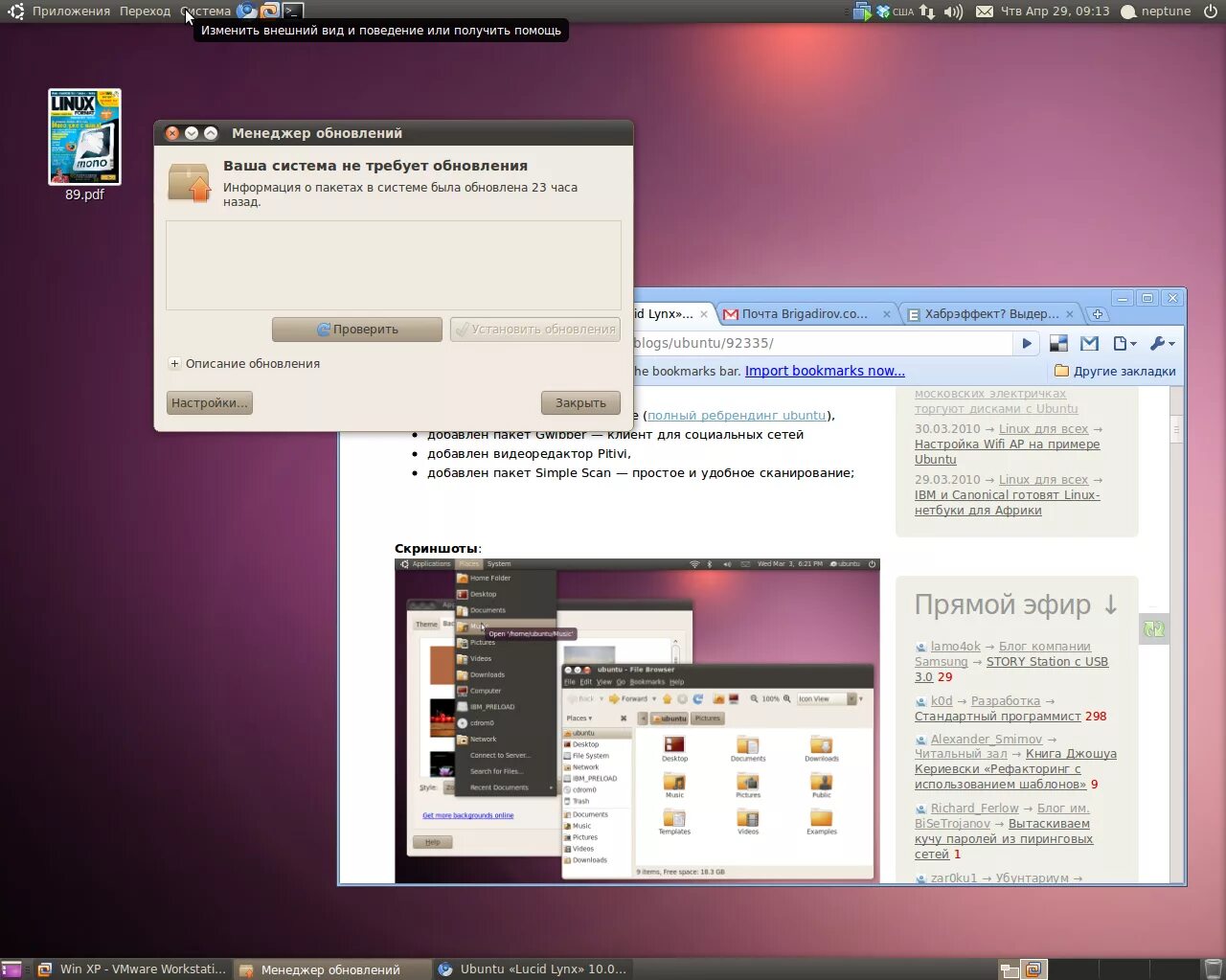
Task: Click the Delicious extension icon in browser
Action: click(x=1058, y=343)
